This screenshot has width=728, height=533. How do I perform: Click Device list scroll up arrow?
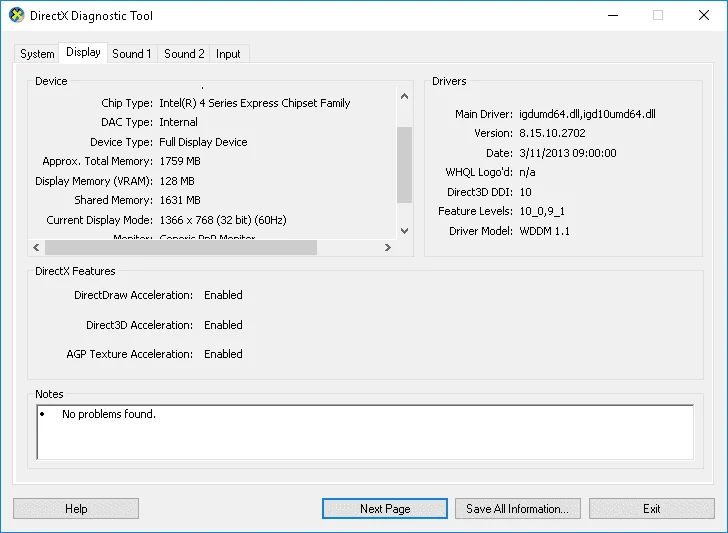pos(404,97)
